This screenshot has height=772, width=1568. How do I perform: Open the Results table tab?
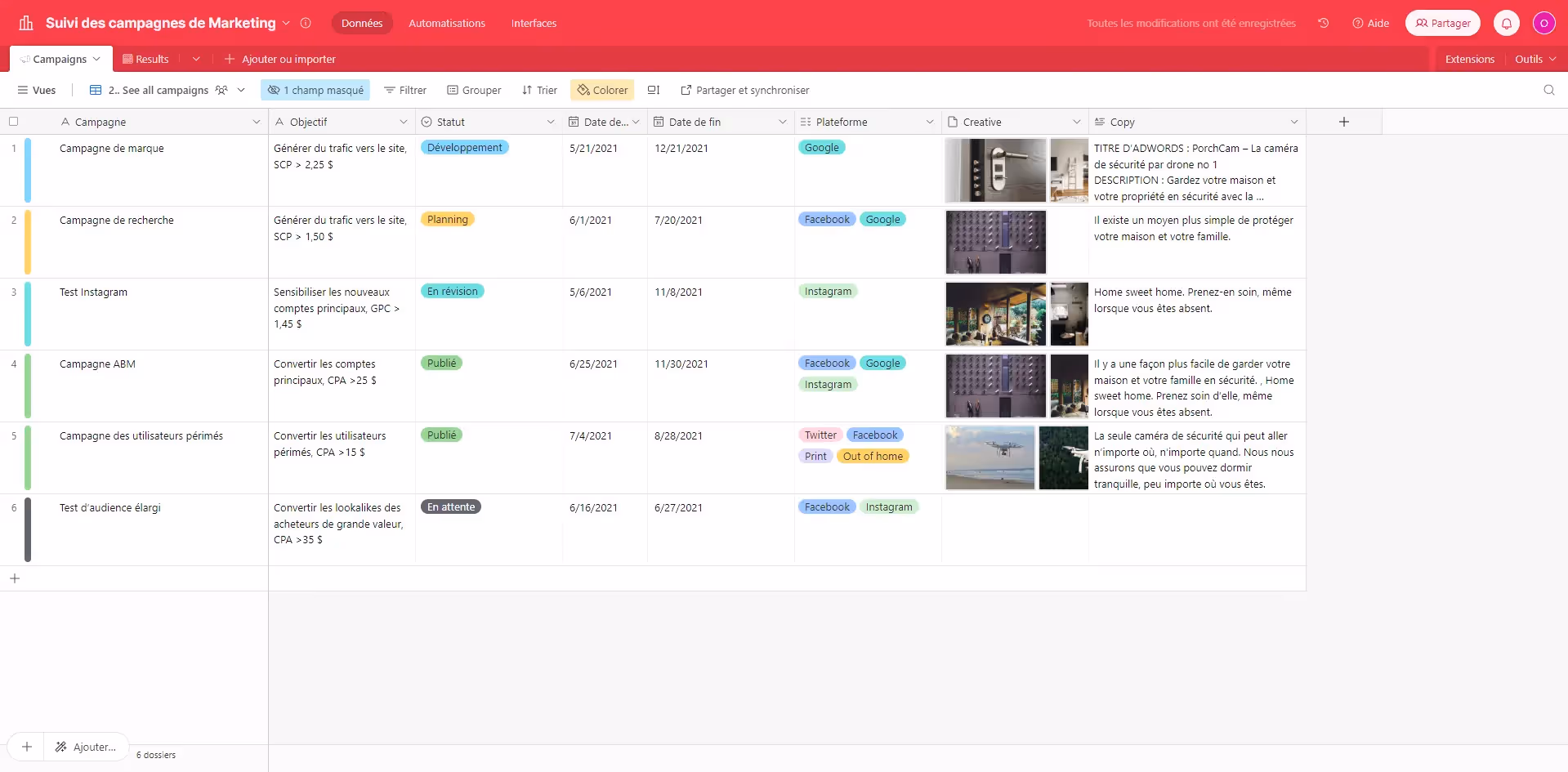tap(145, 59)
